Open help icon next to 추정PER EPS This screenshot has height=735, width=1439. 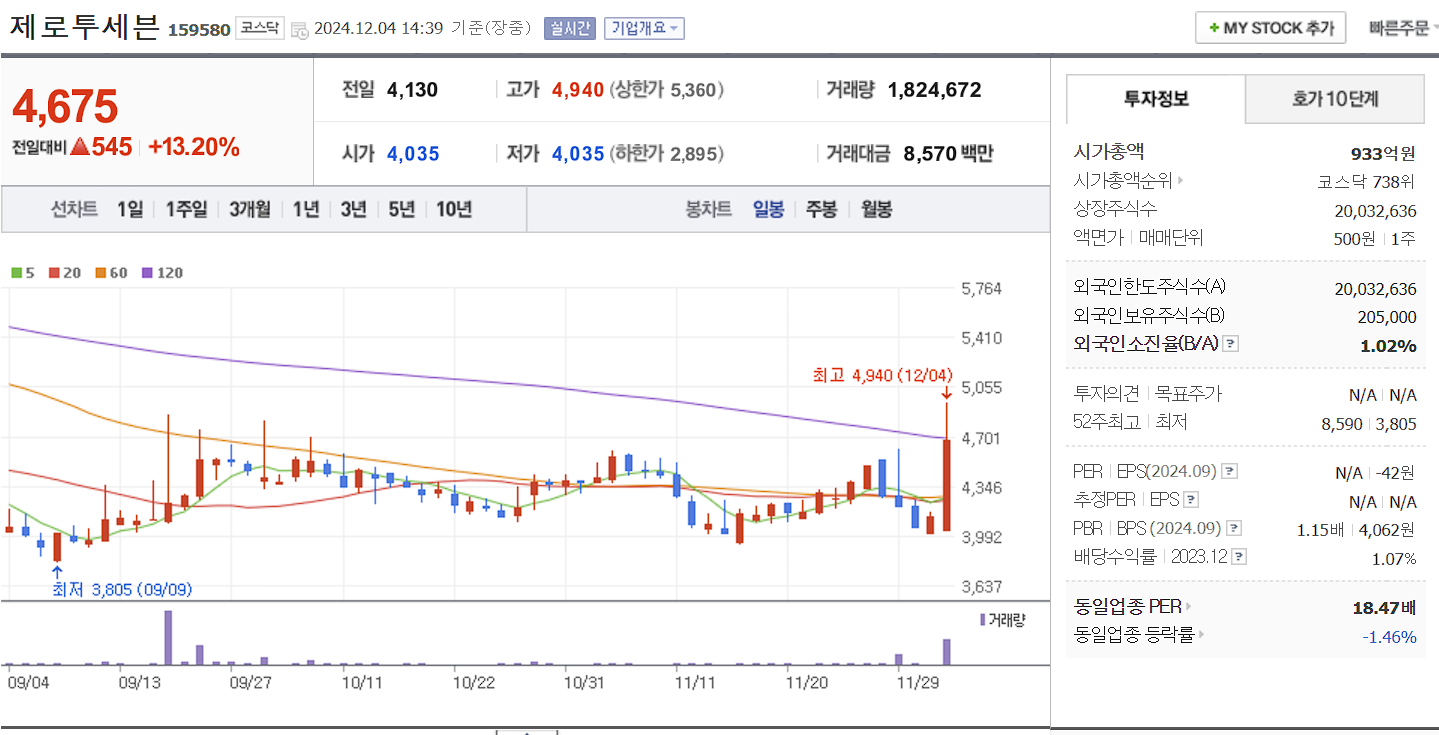pos(1191,501)
